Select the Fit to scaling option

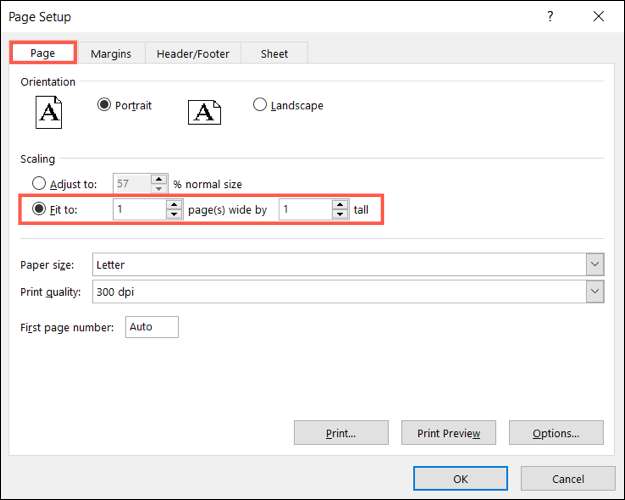[40, 210]
